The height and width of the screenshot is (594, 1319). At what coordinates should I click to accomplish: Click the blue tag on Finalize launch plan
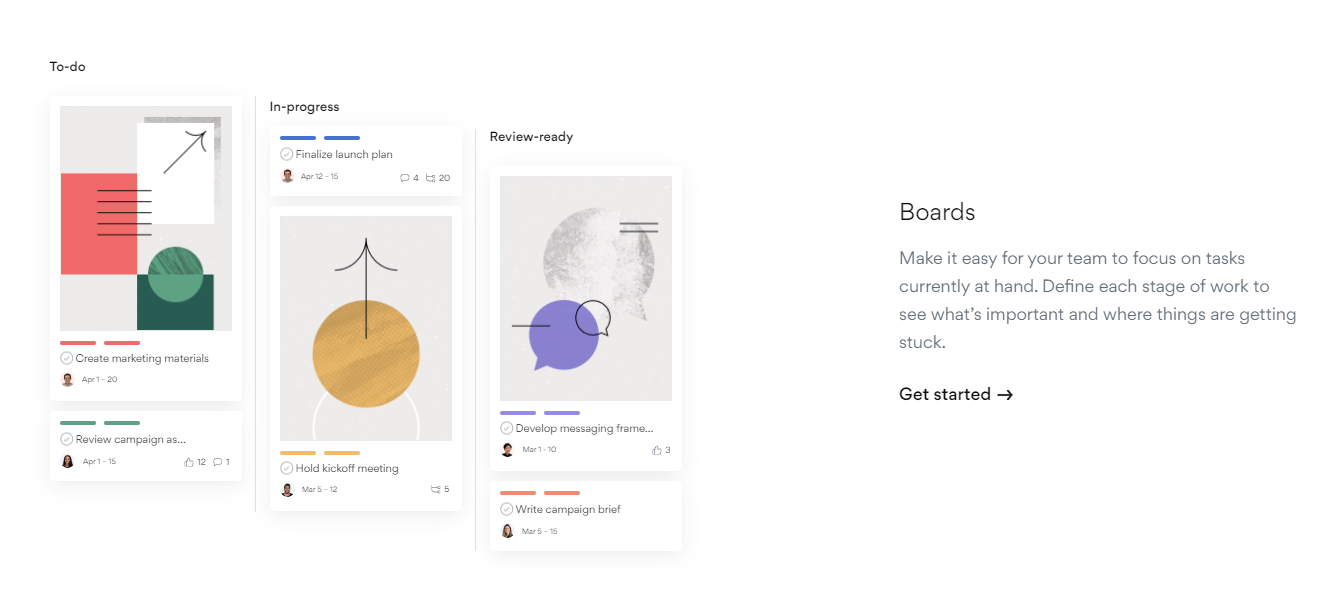click(298, 138)
